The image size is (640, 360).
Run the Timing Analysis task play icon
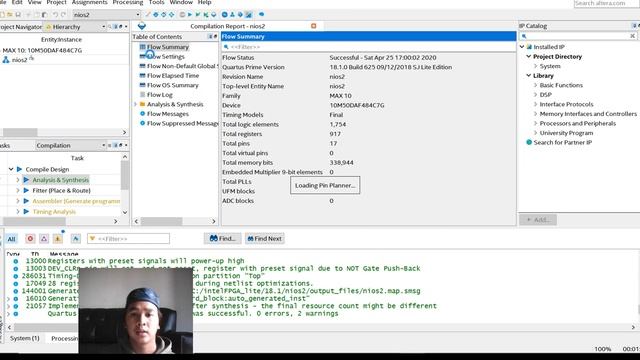click(26, 211)
